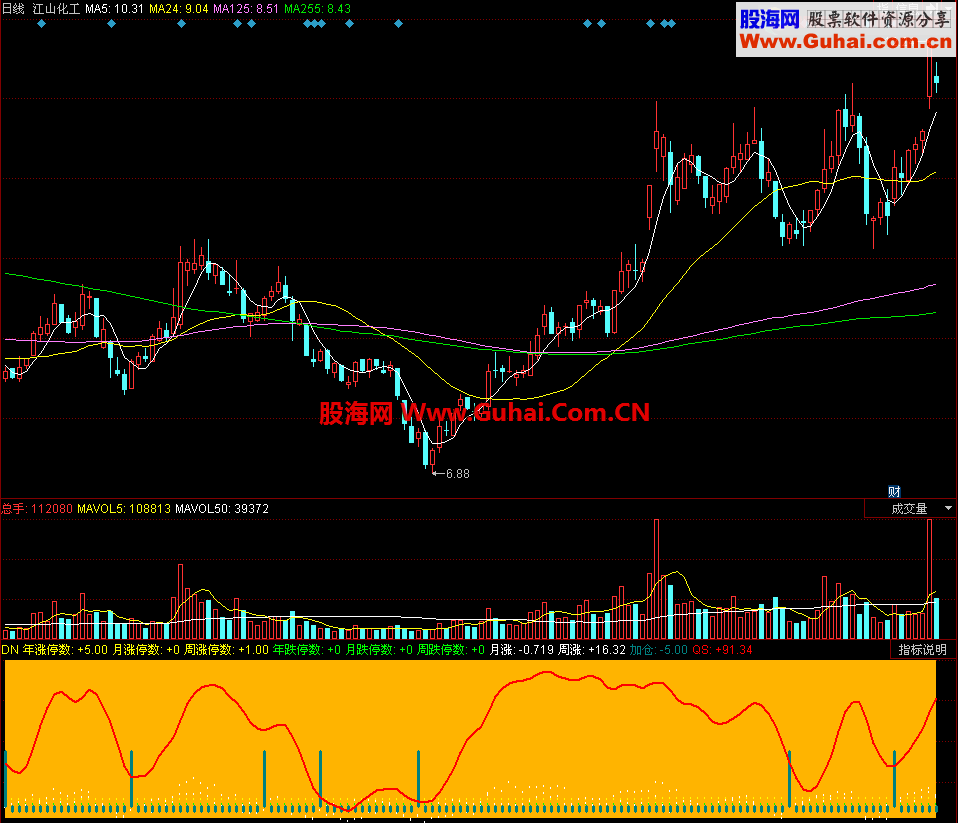The height and width of the screenshot is (823, 958).
Task: Click the DN indicator name label
Action: coord(9,650)
